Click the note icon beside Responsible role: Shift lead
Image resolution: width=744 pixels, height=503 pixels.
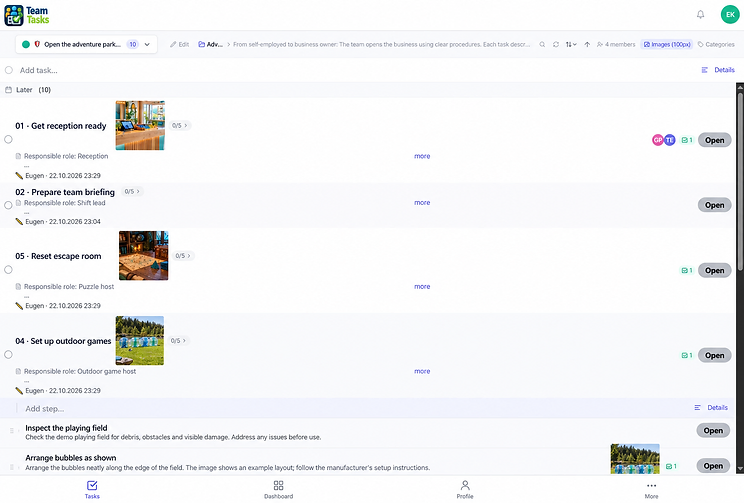pos(19,203)
